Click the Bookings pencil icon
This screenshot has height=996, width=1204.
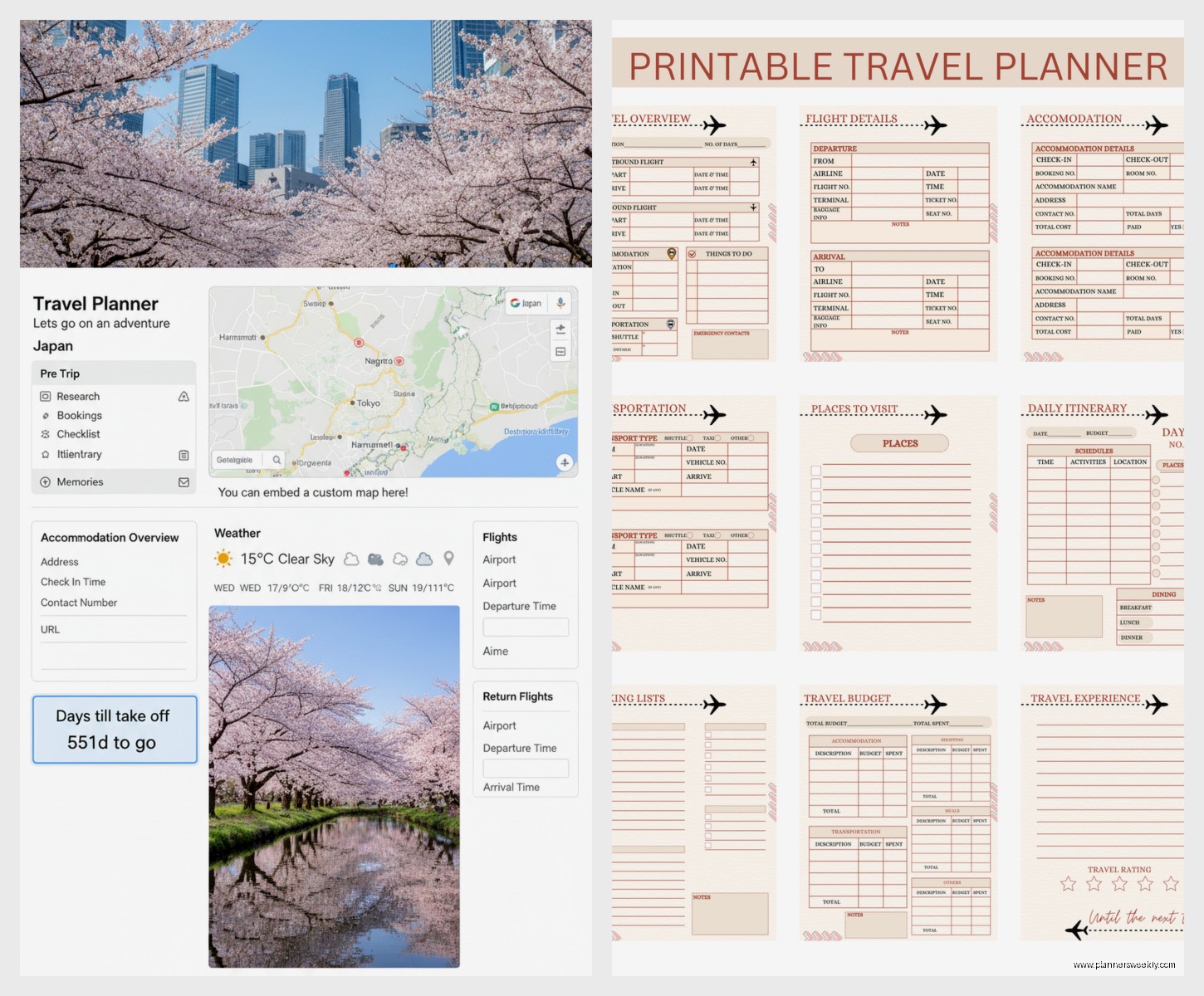point(45,415)
